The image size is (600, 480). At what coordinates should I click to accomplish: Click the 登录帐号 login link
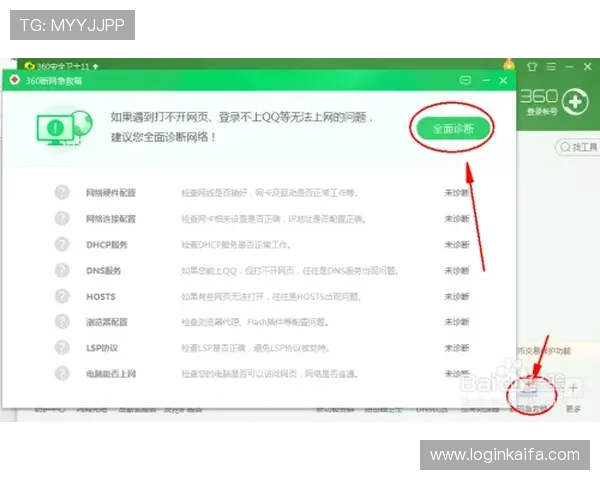(x=542, y=112)
